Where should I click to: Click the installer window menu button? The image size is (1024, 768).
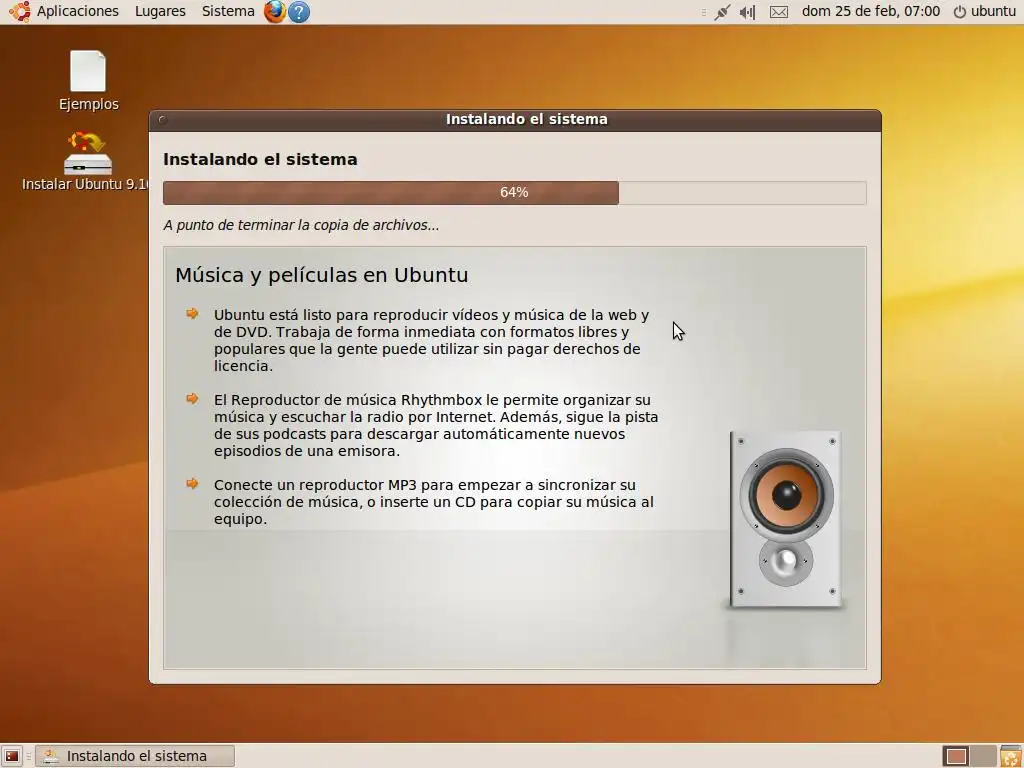pos(163,120)
